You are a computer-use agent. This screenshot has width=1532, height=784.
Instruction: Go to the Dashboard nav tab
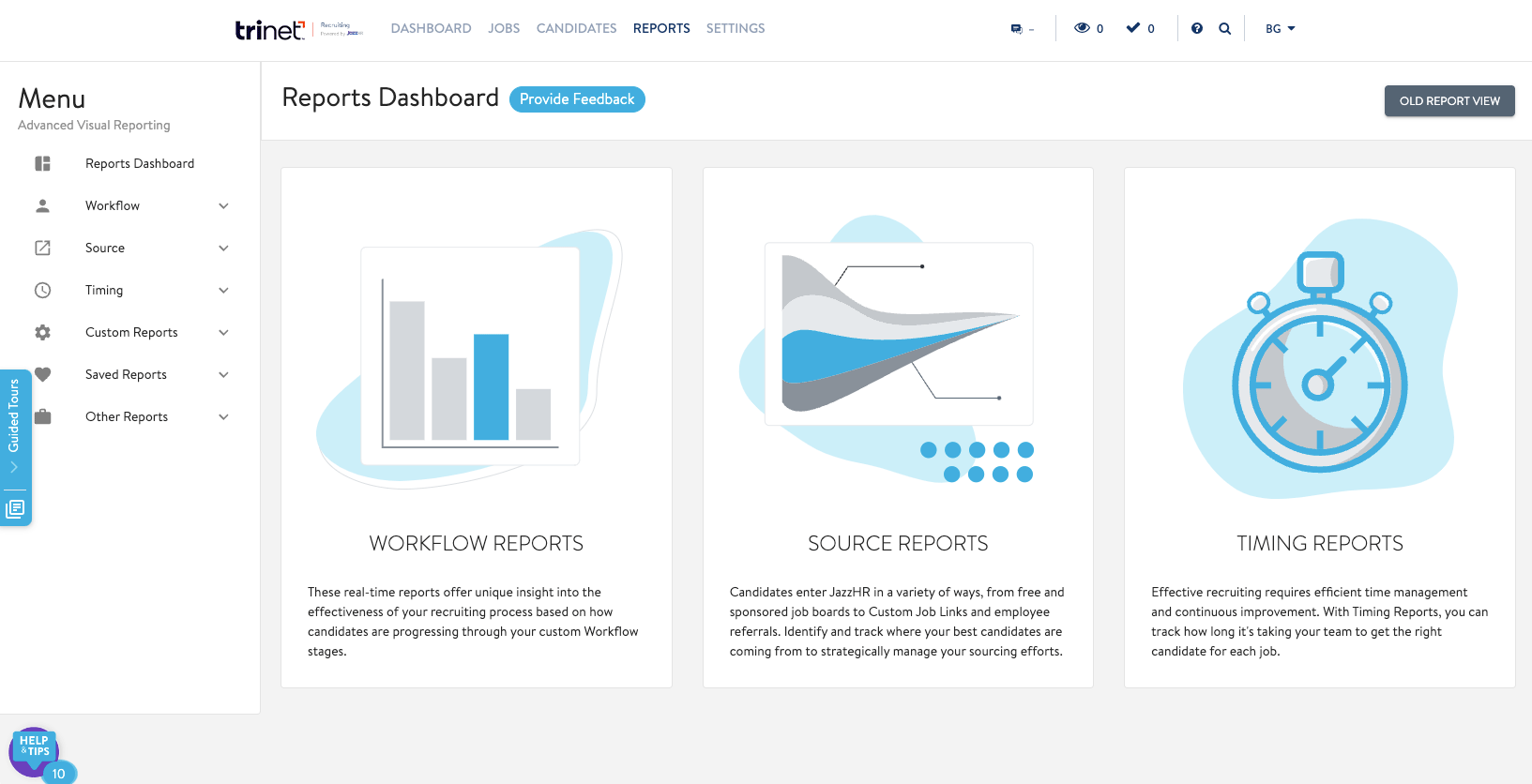[431, 28]
